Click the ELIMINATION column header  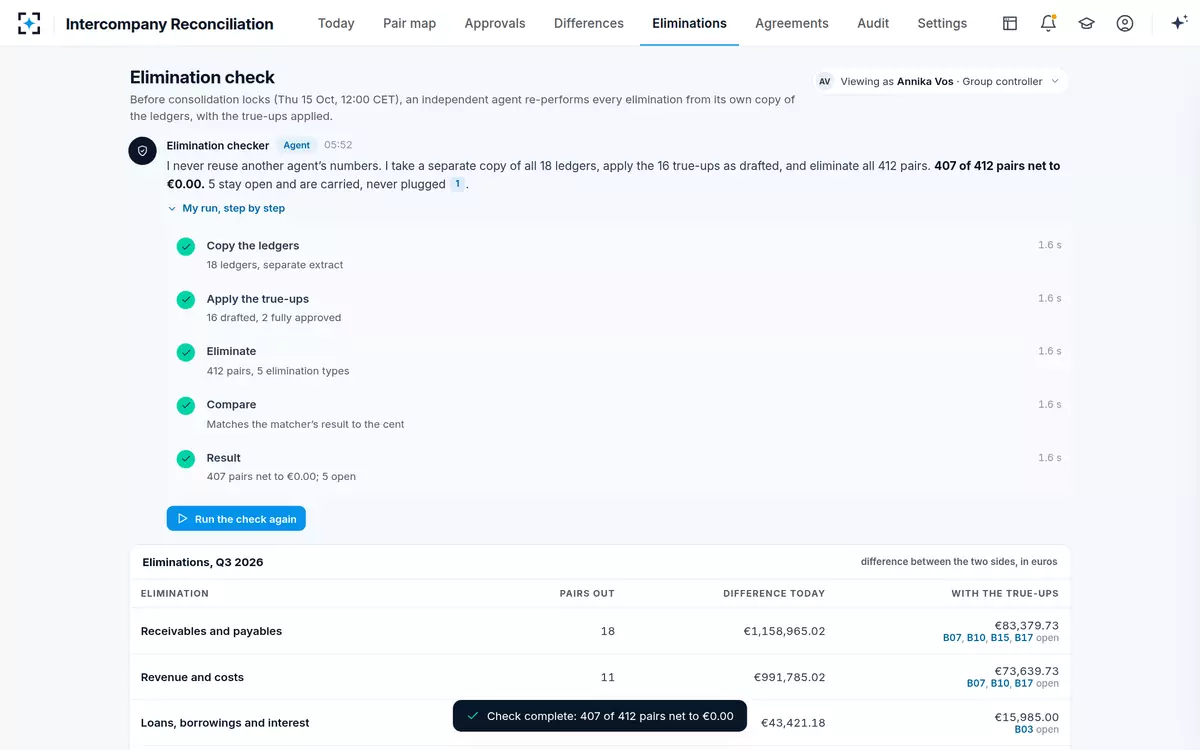pos(175,593)
